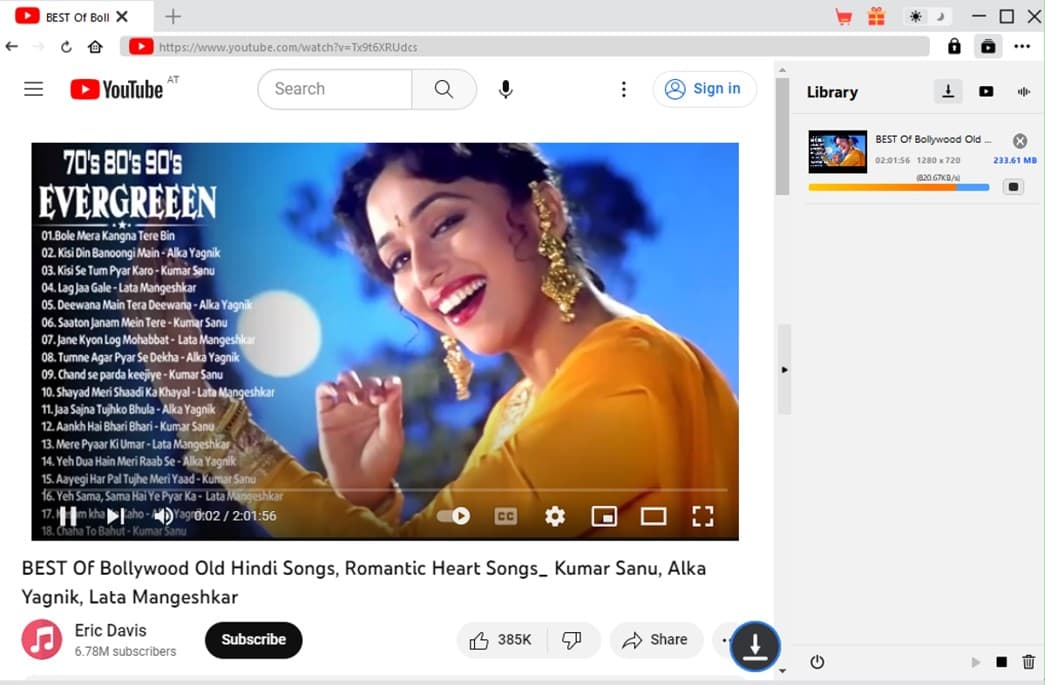Open the YouTube hamburger guide menu
This screenshot has height=685, width=1045.
(34, 89)
